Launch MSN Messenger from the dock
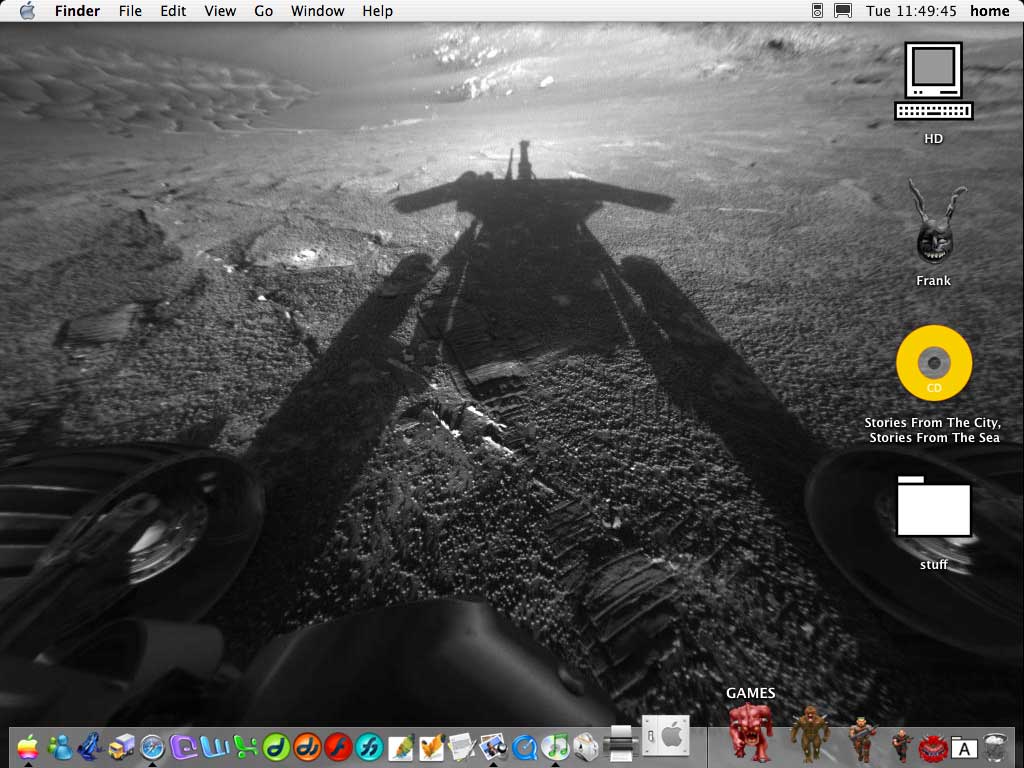Viewport: 1024px width, 768px height. click(x=60, y=747)
